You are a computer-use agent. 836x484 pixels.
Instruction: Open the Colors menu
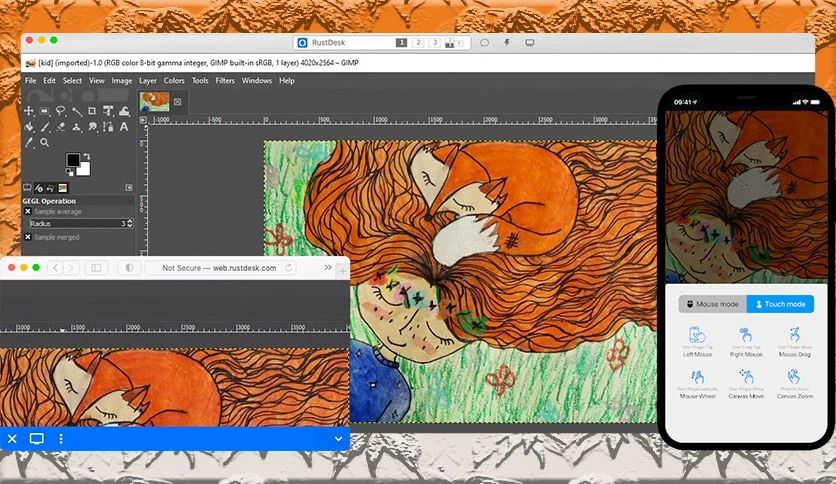tap(174, 80)
